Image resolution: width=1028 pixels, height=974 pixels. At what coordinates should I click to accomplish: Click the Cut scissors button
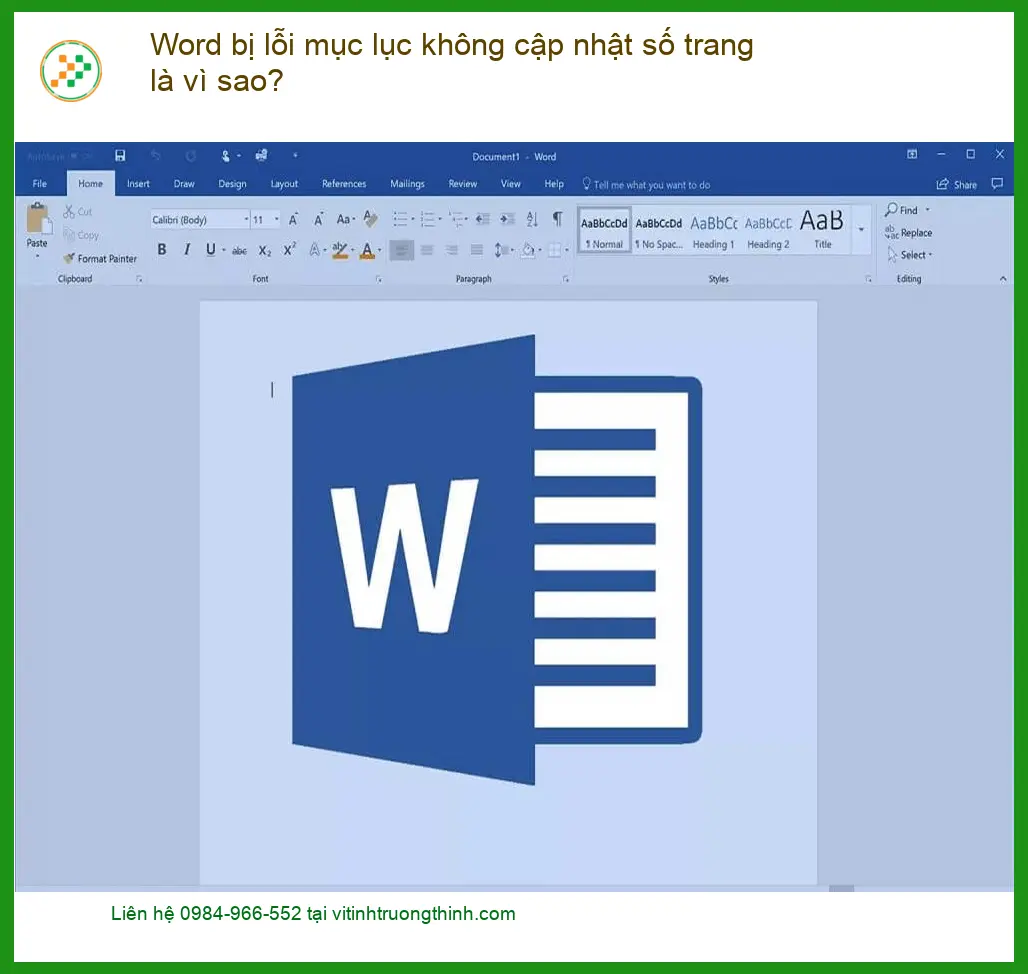78,212
